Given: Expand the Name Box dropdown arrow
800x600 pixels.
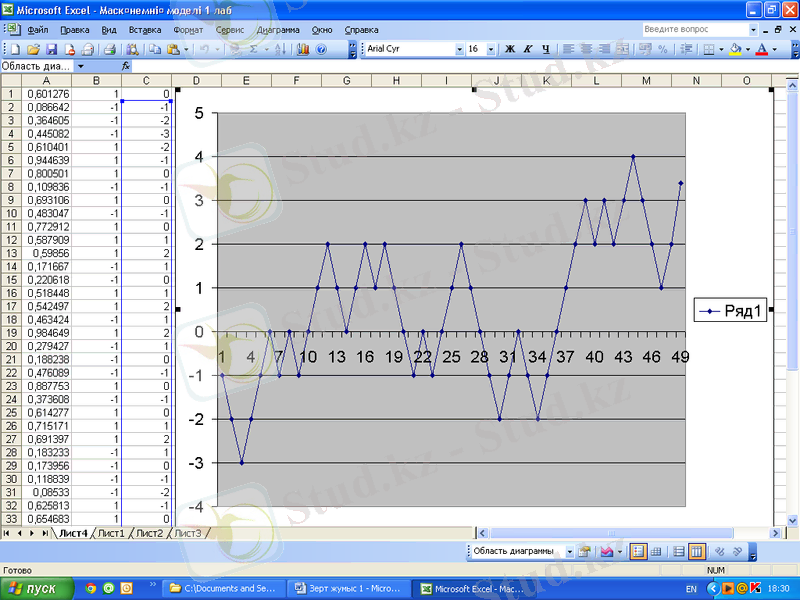Looking at the screenshot, I should [x=80, y=66].
